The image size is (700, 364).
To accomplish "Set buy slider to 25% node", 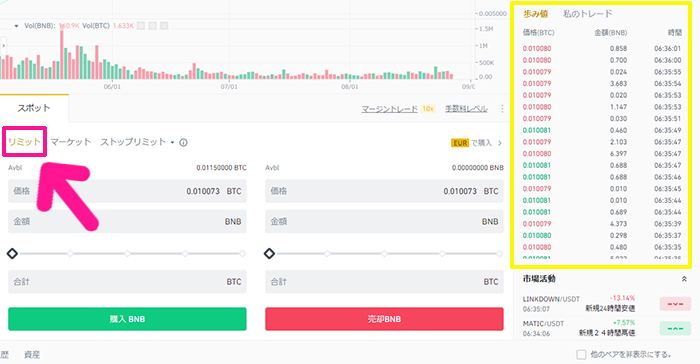I will [x=70, y=254].
